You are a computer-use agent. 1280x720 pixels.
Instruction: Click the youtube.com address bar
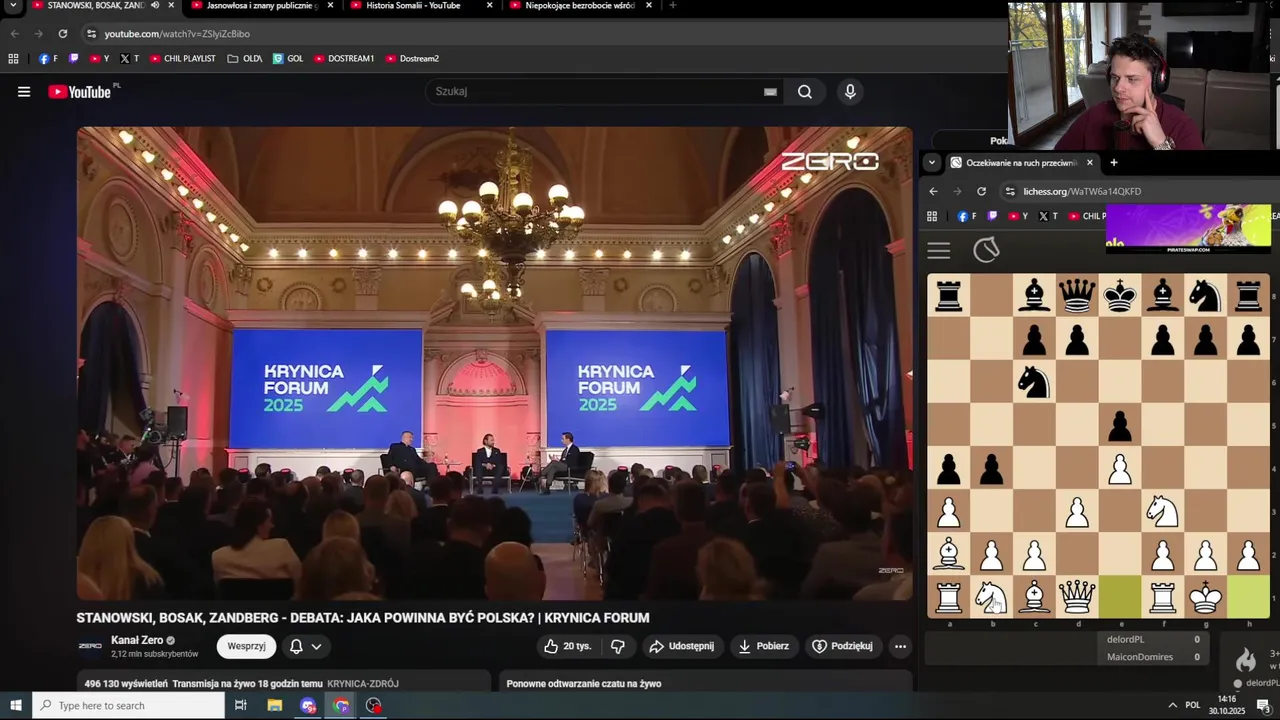[x=540, y=34]
